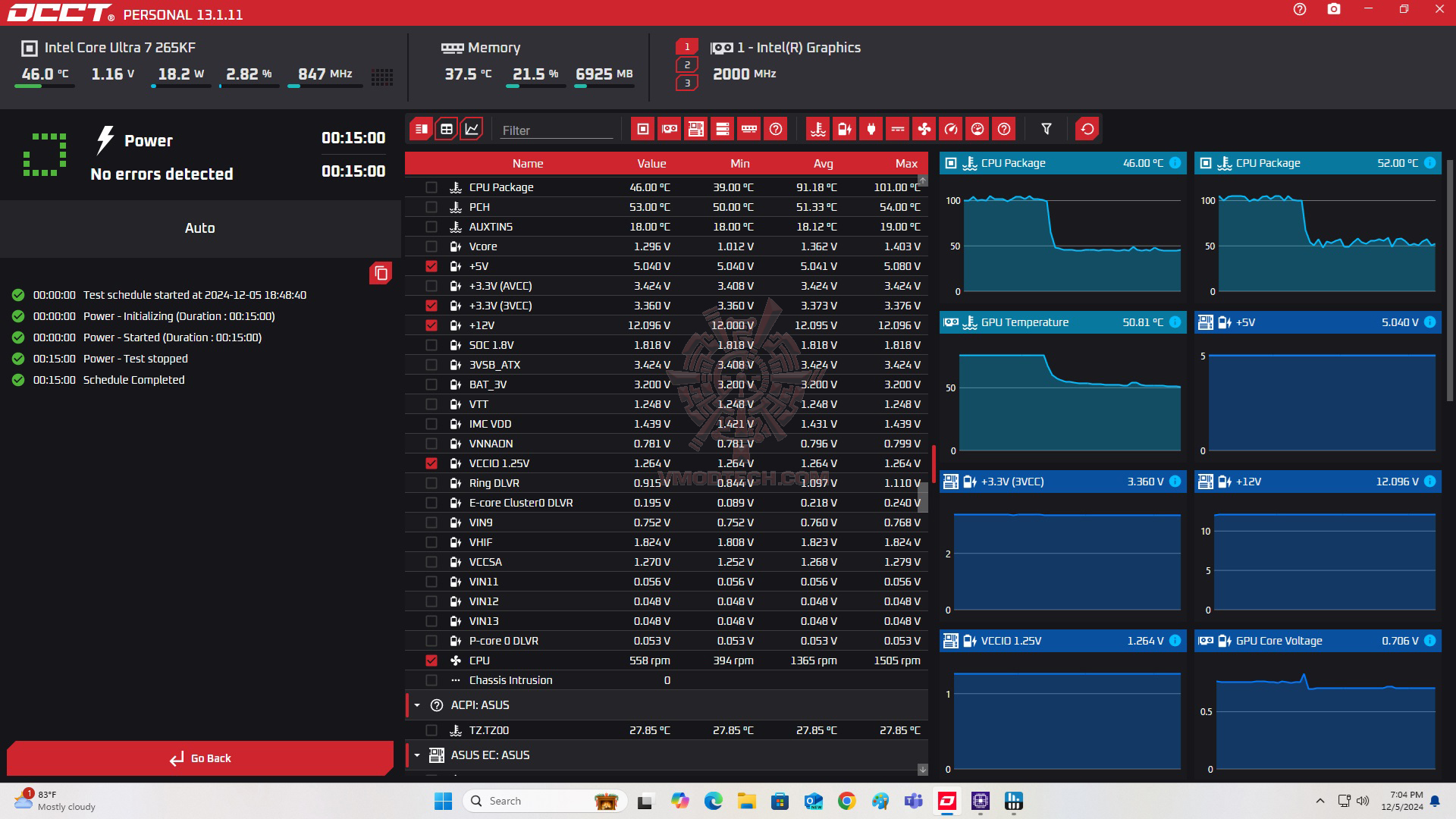This screenshot has height=819, width=1456.
Task: Toggle the fan sensors filter icon
Action: [924, 129]
